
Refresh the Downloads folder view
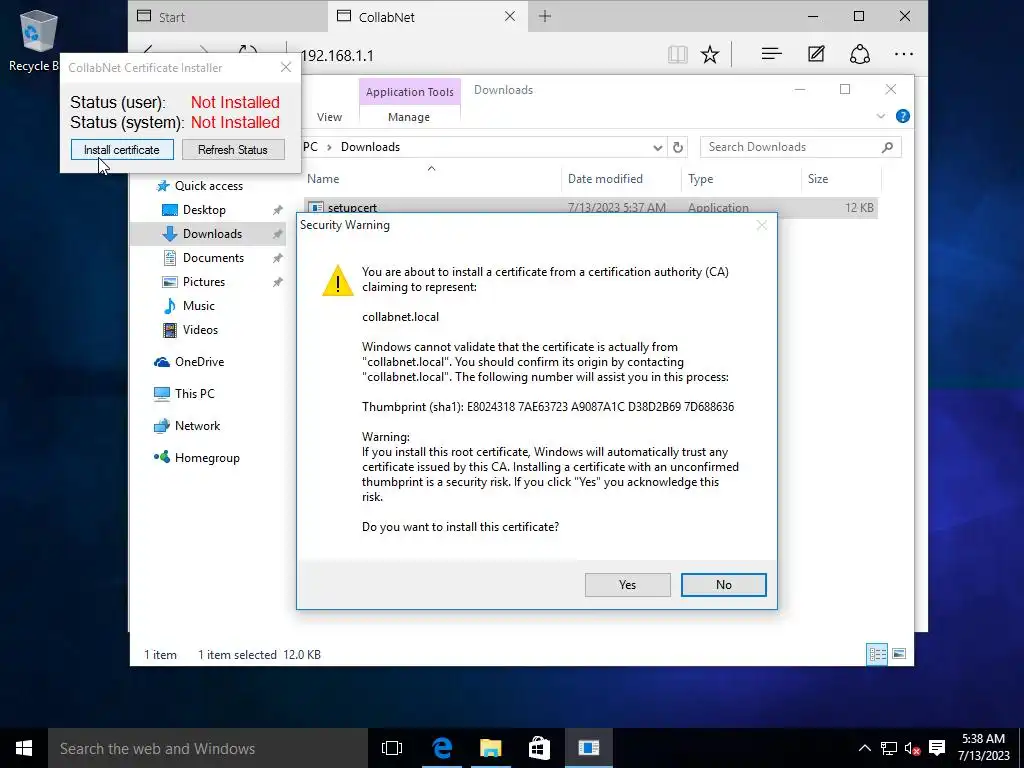coord(678,148)
